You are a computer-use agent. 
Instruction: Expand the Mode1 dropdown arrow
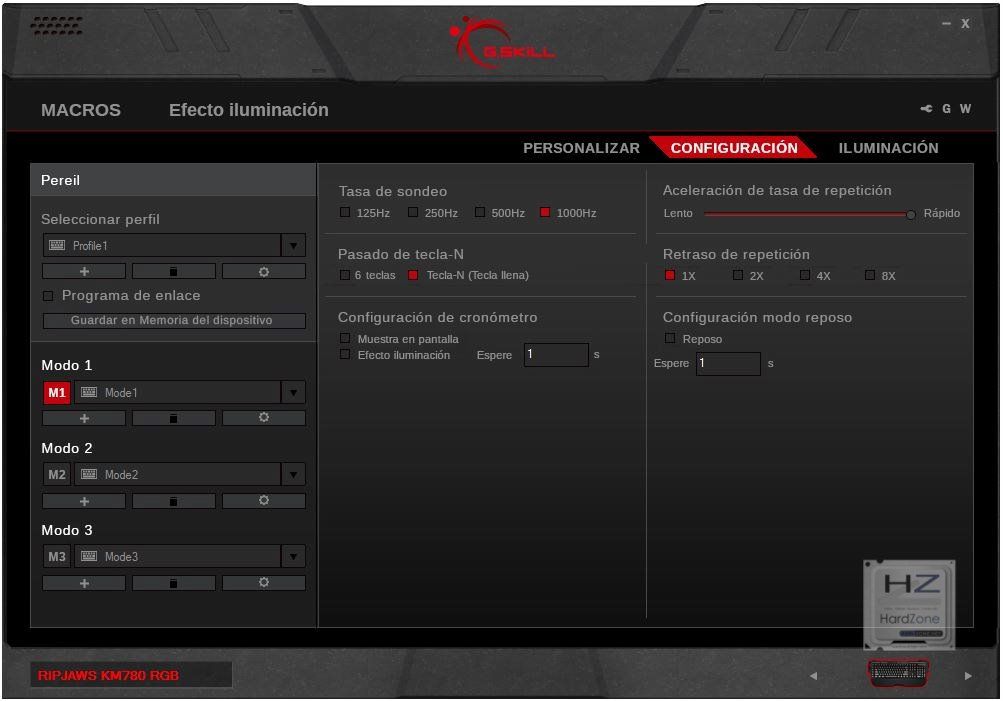pos(293,393)
